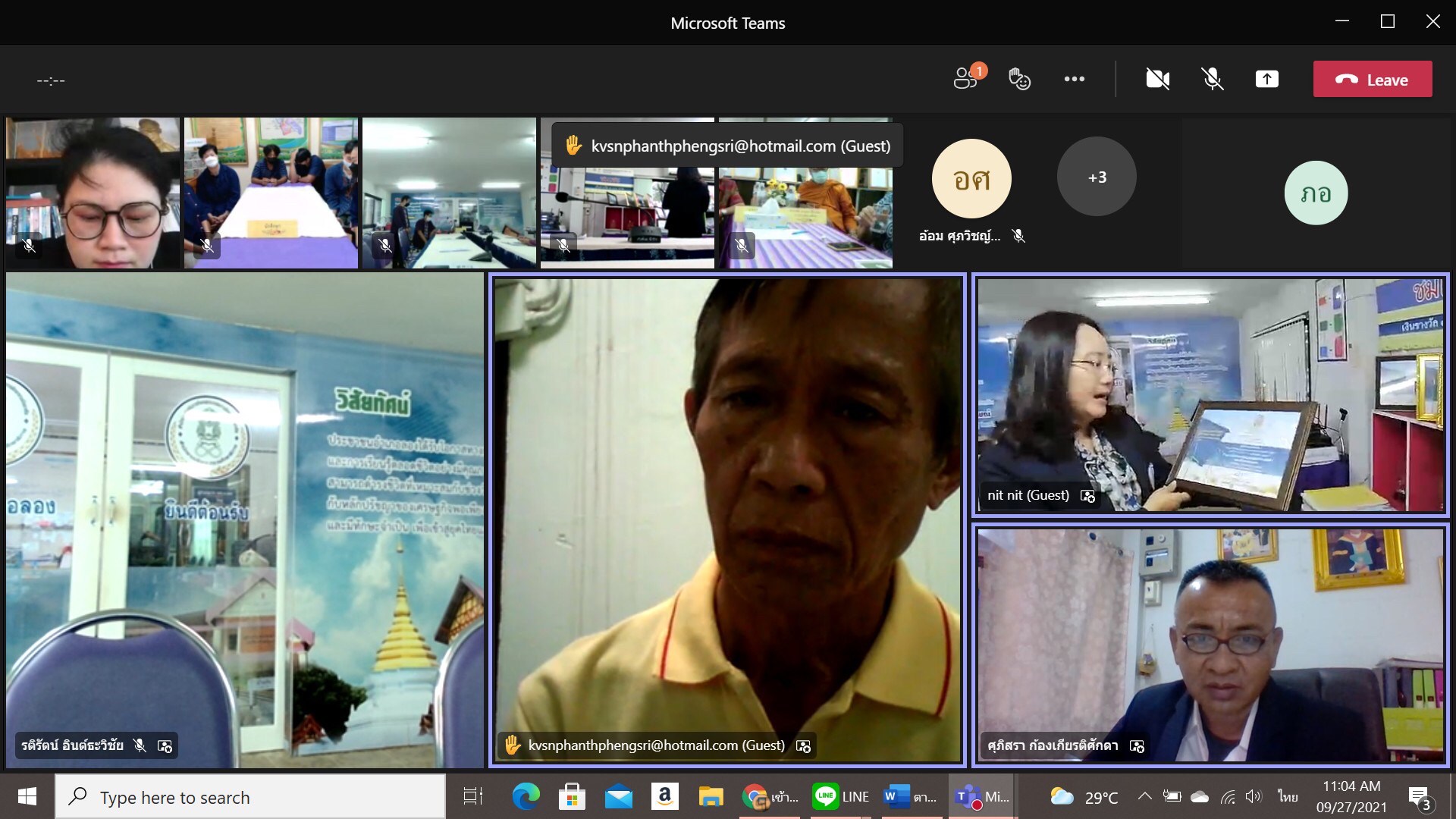Screen dimensions: 1456x819
Task: Select the อศ participant avatar
Action: point(971,179)
